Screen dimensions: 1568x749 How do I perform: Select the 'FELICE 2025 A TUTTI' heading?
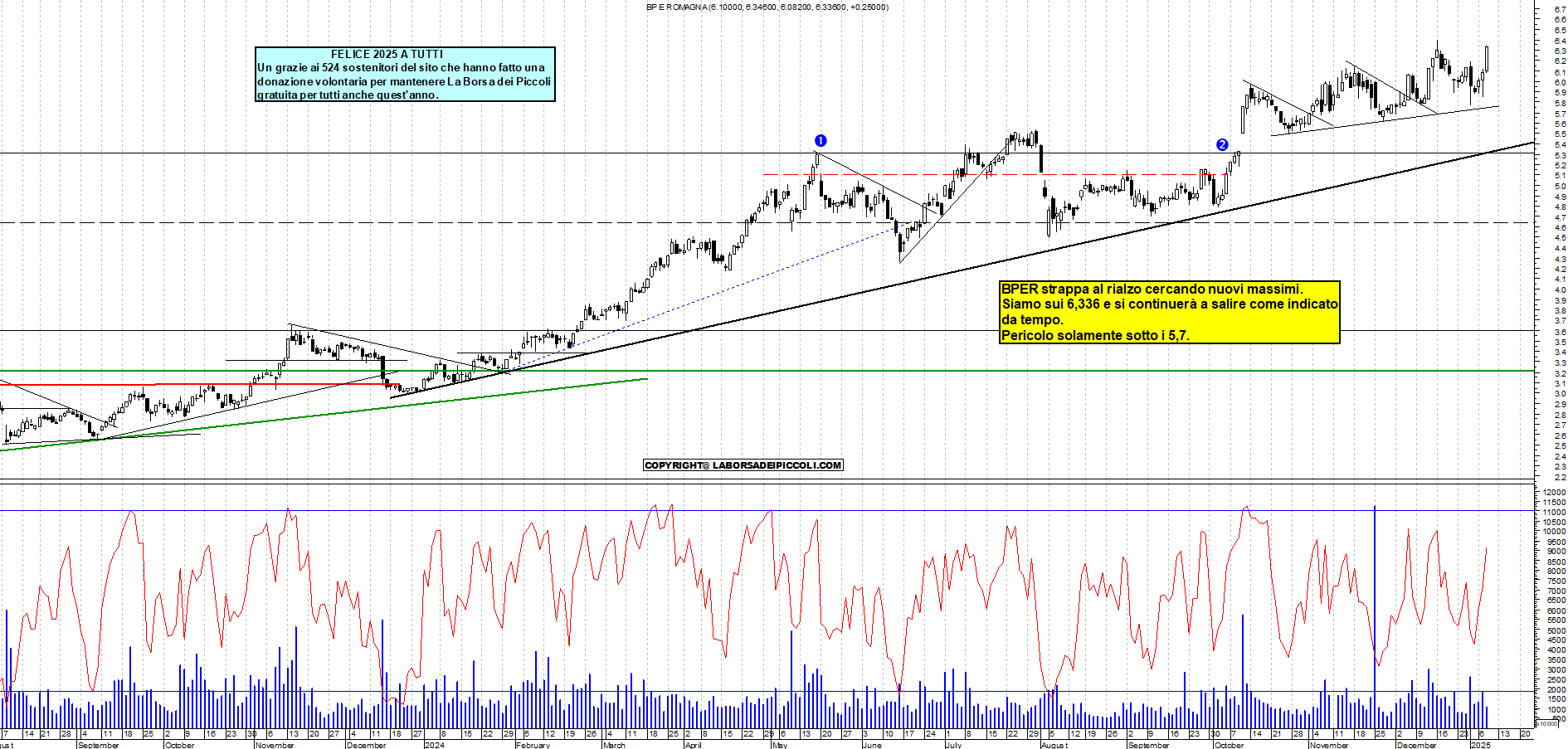pyautogui.click(x=387, y=54)
